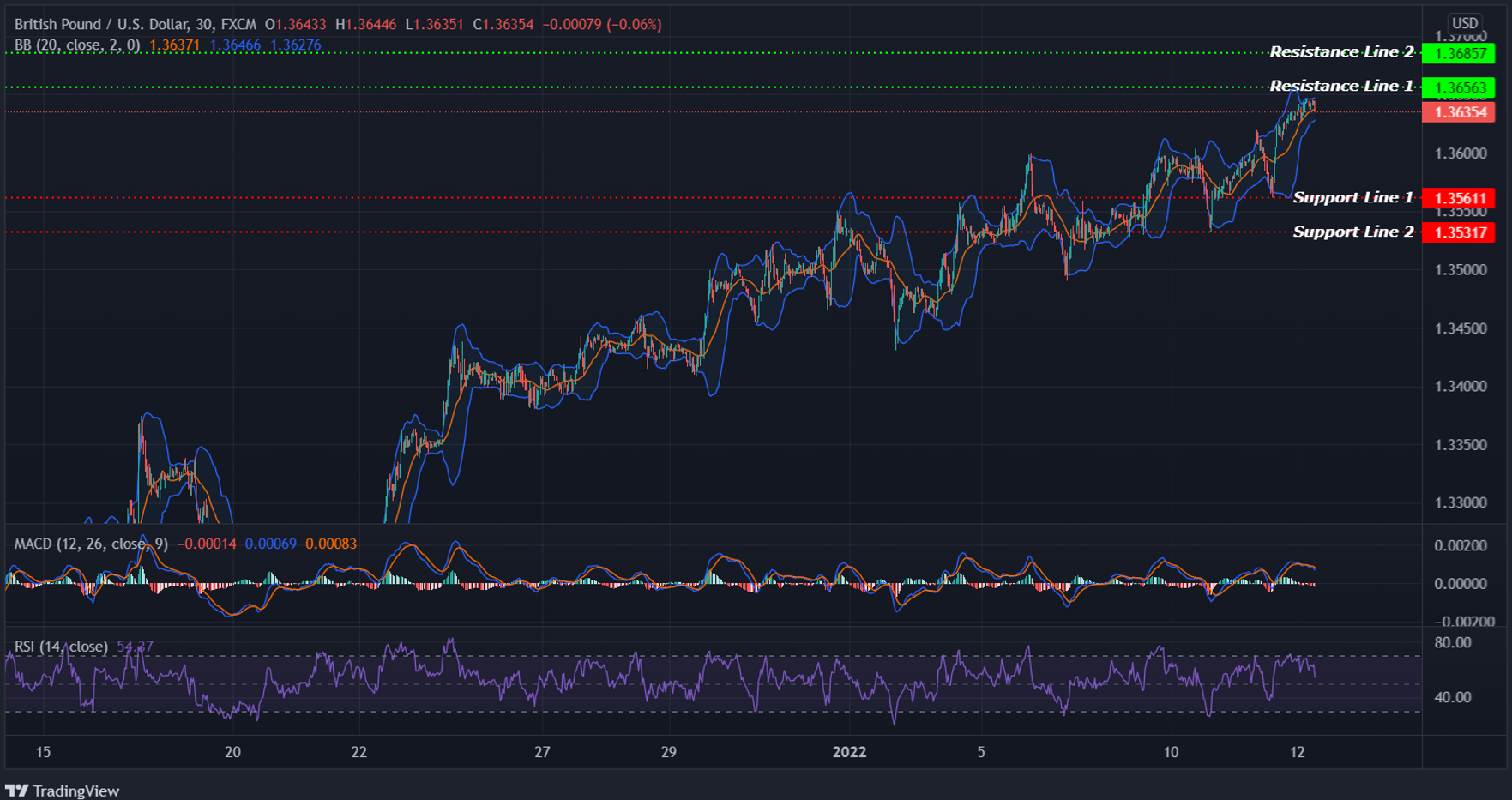
Task: Click the Support Line 2 text label
Action: point(1352,232)
